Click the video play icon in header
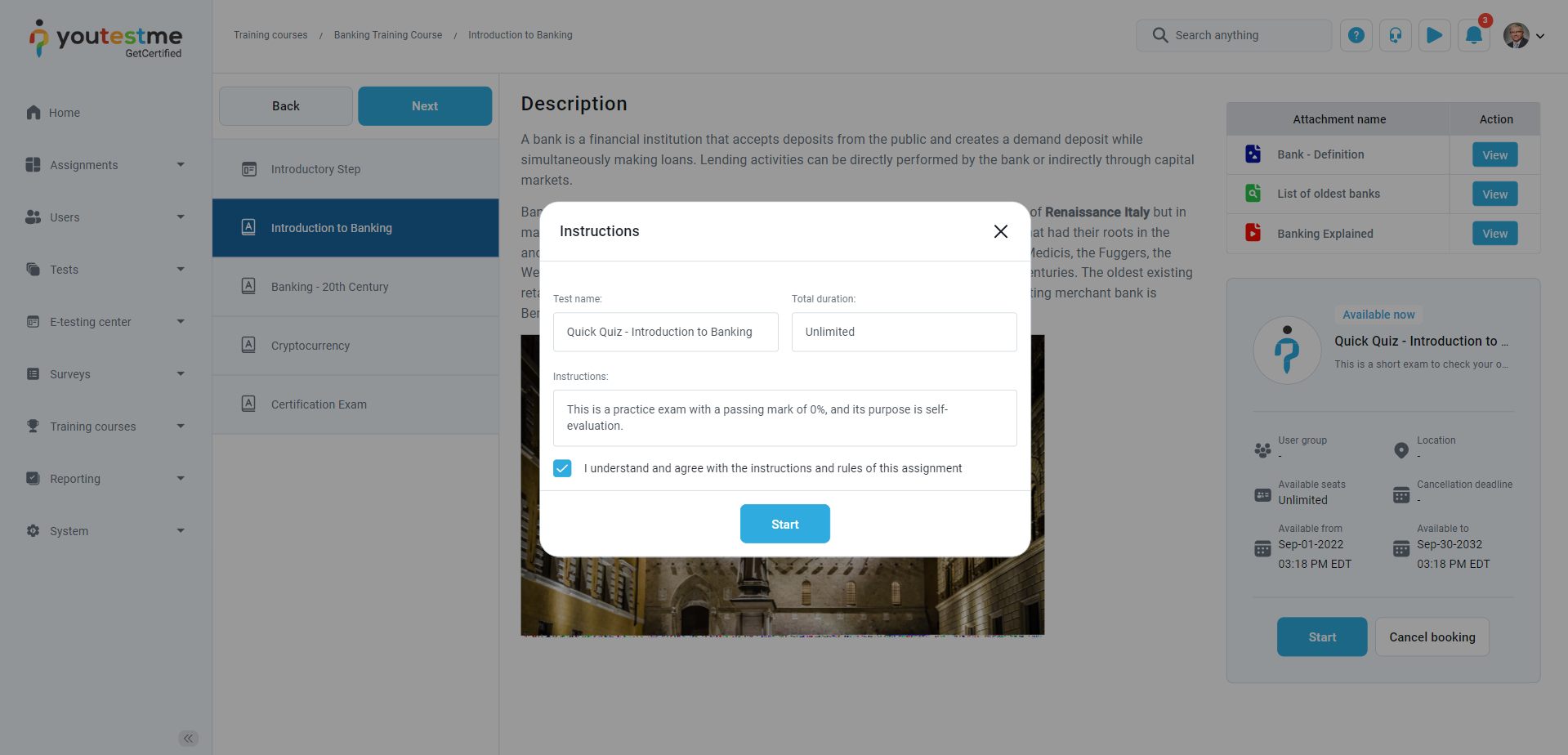 point(1434,35)
